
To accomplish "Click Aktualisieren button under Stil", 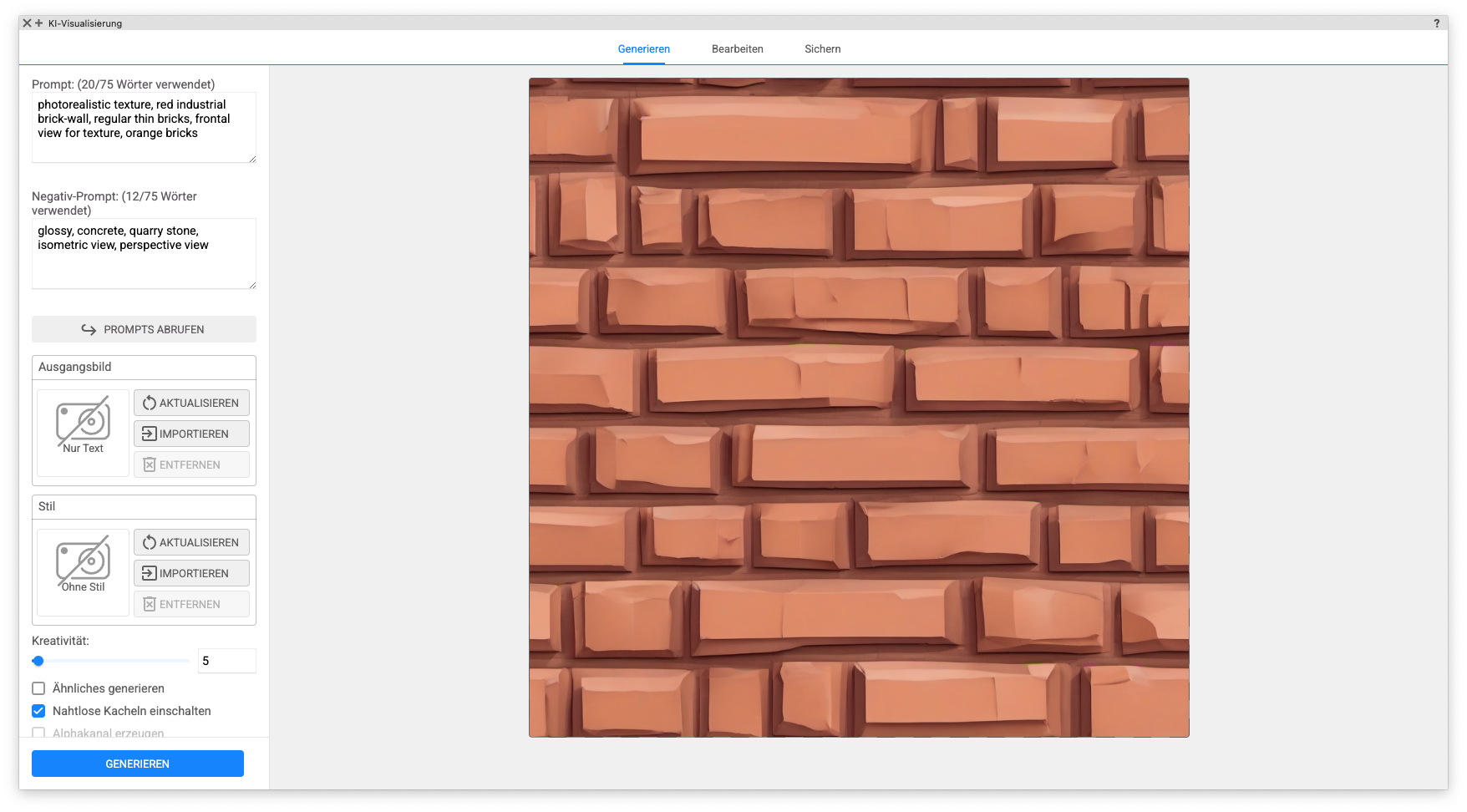I will (x=191, y=542).
